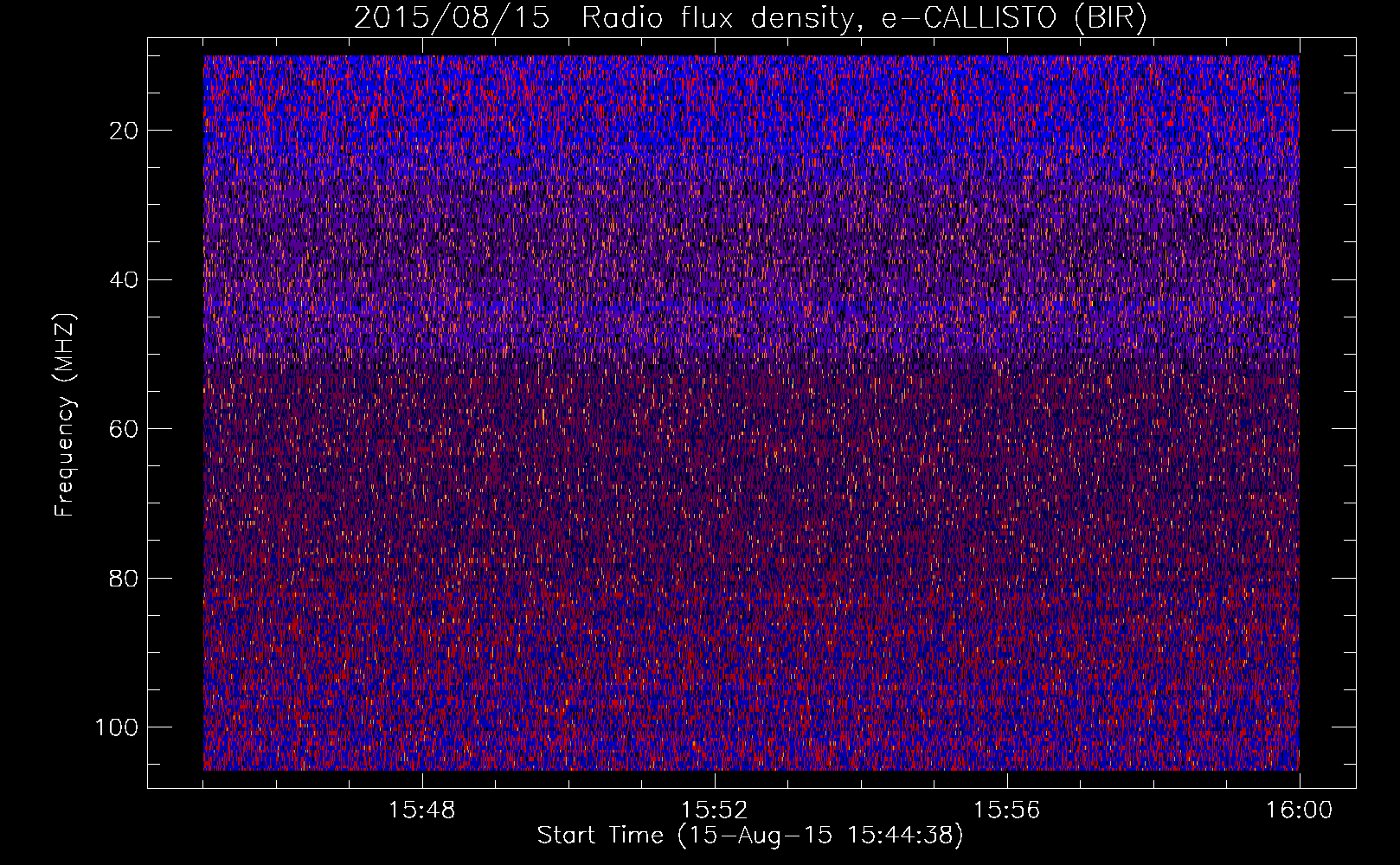Image resolution: width=1400 pixels, height=865 pixels.
Task: Click the frequency tick label "80"
Action: (x=125, y=579)
